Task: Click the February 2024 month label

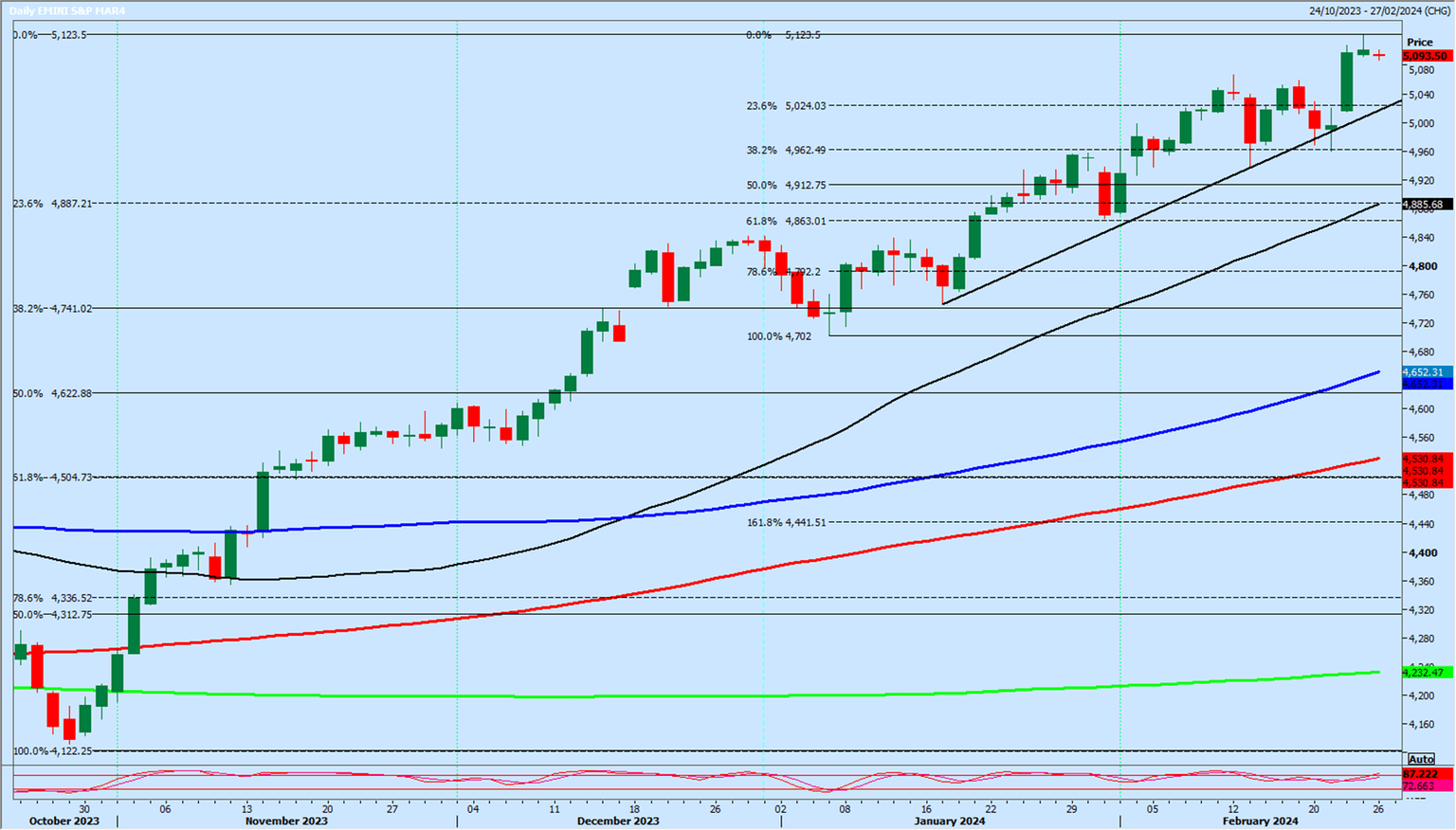Action: [x=1260, y=821]
